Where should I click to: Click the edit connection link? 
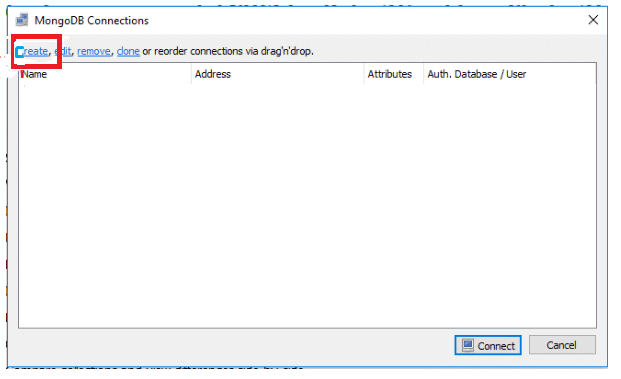pos(63,51)
